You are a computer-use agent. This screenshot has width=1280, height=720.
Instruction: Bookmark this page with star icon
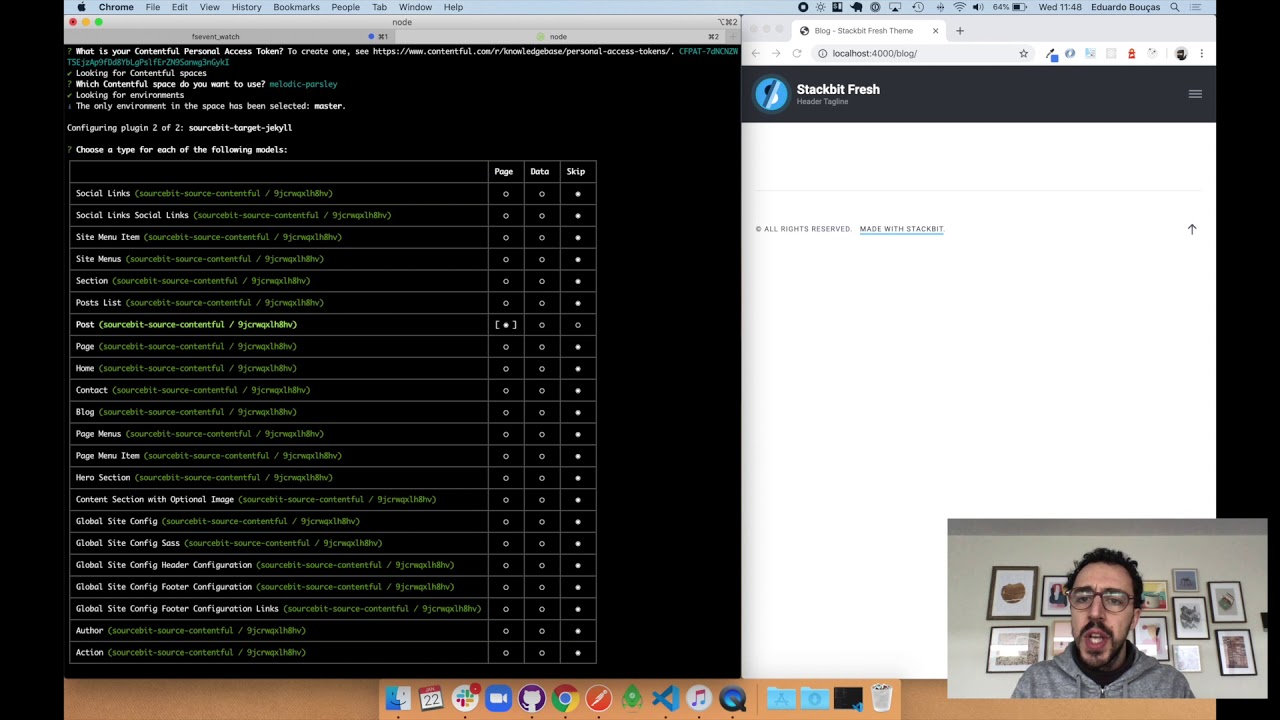[1023, 53]
